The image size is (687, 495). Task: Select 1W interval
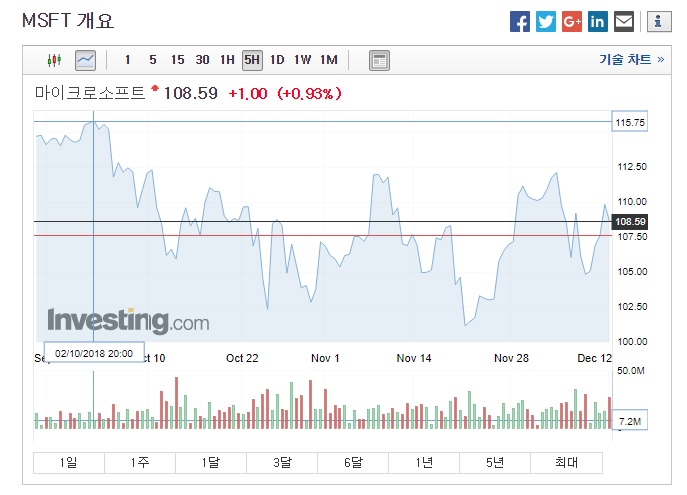point(302,60)
